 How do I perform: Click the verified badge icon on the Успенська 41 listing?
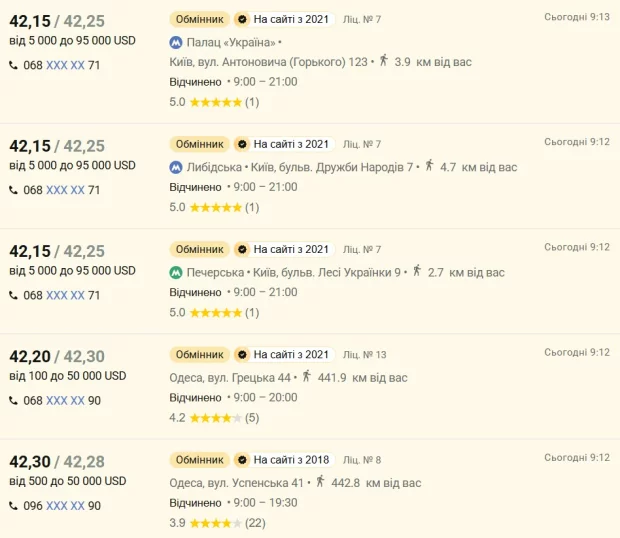point(241,460)
